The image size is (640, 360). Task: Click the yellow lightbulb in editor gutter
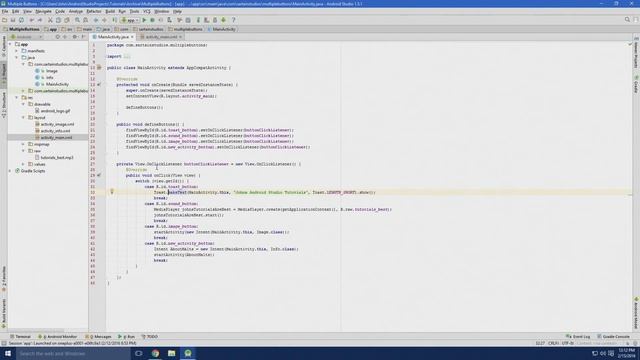(112, 191)
